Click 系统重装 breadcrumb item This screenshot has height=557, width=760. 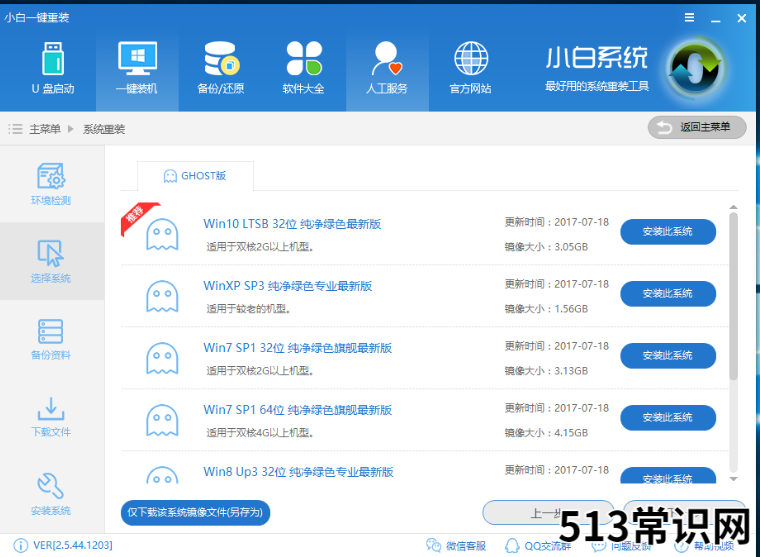pyautogui.click(x=104, y=129)
